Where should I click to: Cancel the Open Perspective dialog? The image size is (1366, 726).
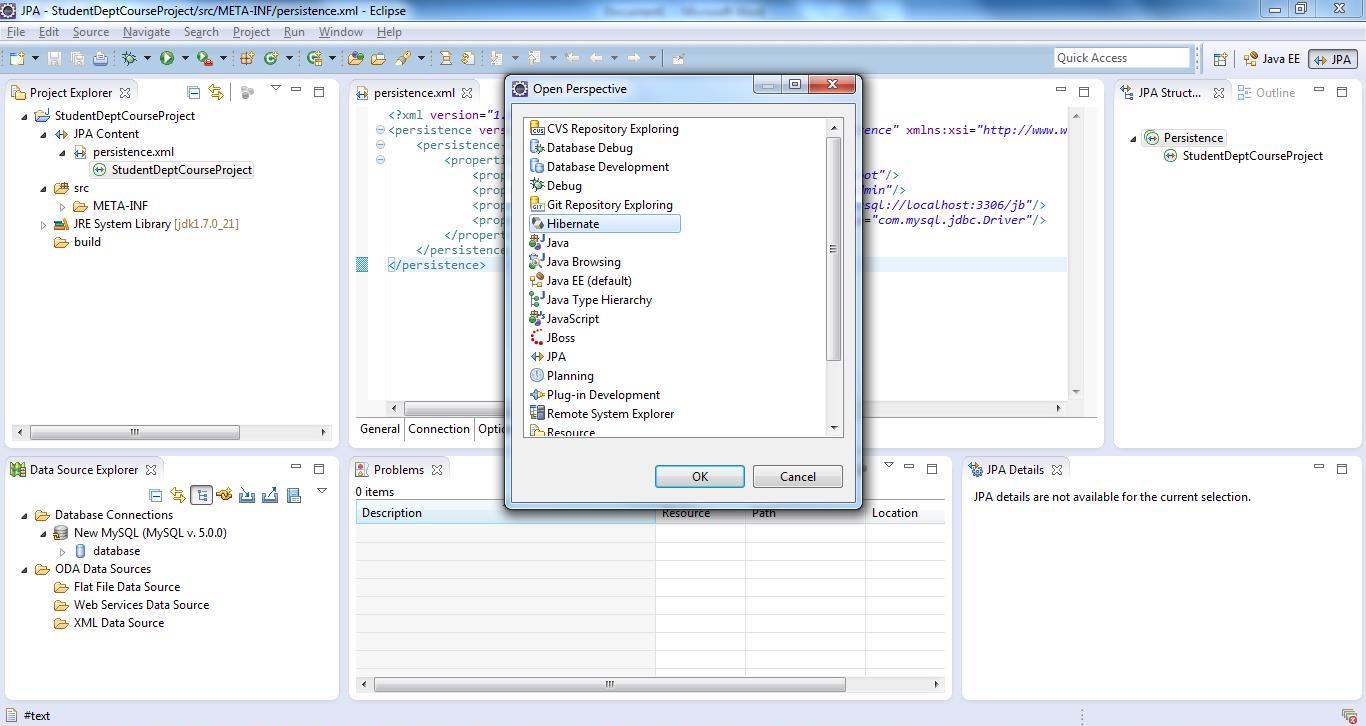click(x=797, y=477)
